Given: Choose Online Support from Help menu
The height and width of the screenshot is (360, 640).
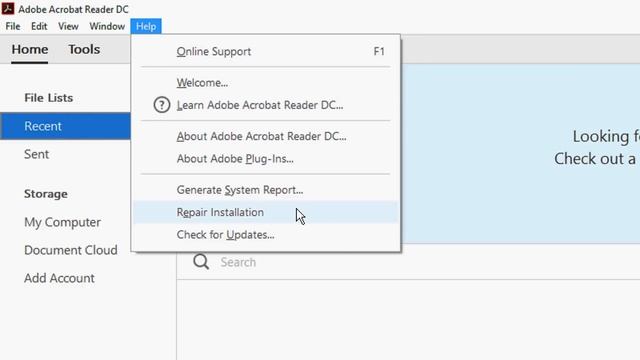Looking at the screenshot, I should (265, 51).
